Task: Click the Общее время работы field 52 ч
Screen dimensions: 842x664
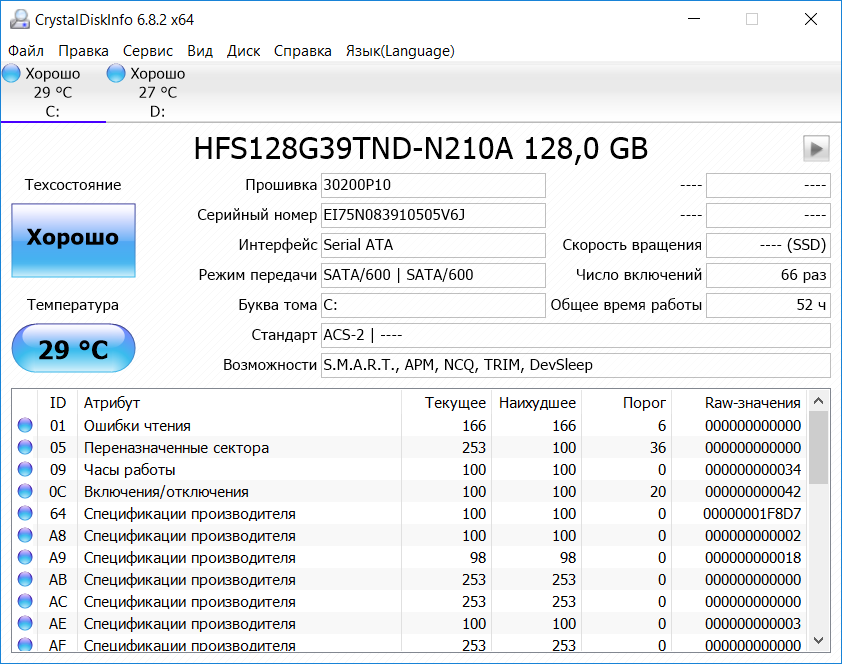Action: (x=768, y=305)
